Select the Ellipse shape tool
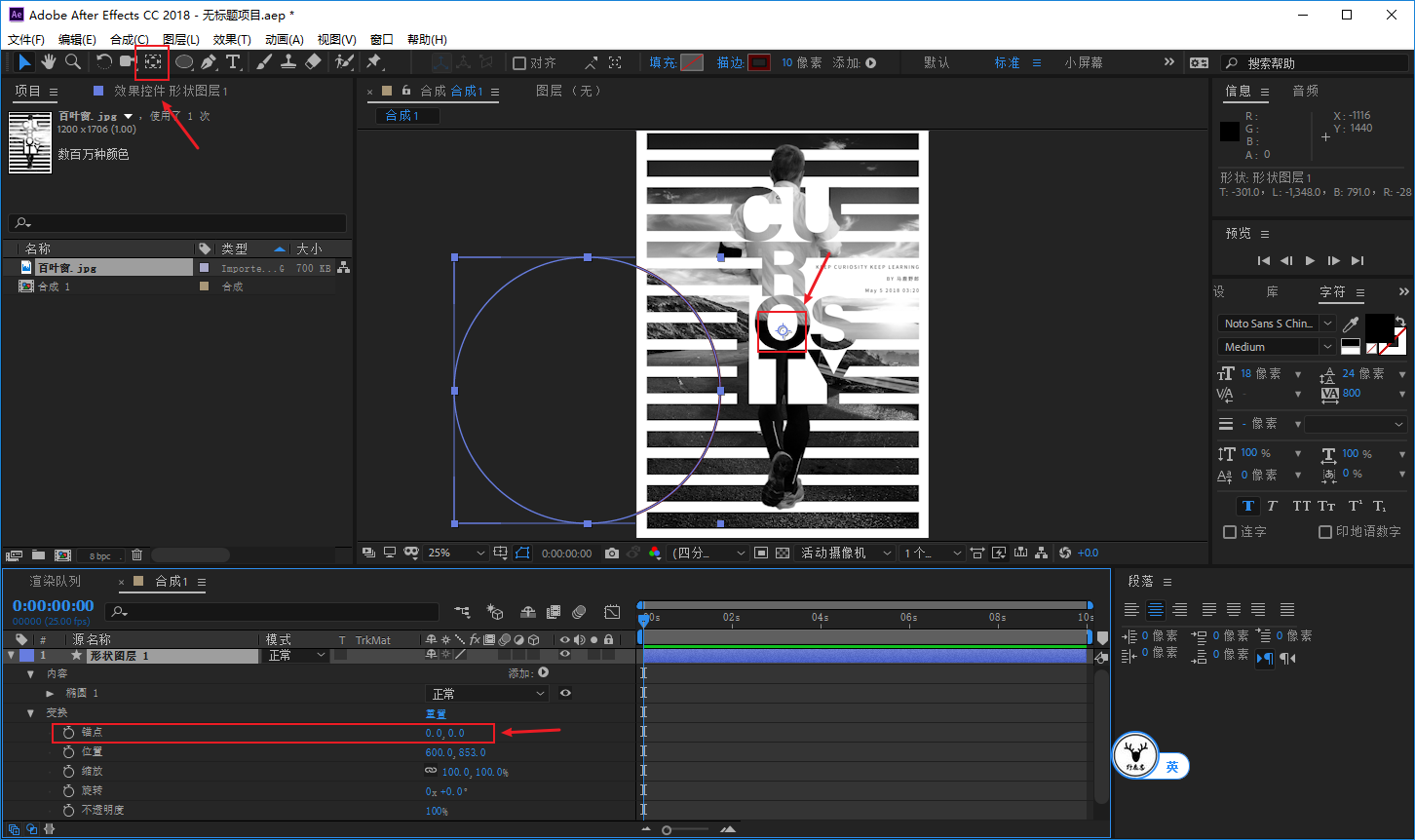Viewport: 1415px width, 840px height. (184, 62)
